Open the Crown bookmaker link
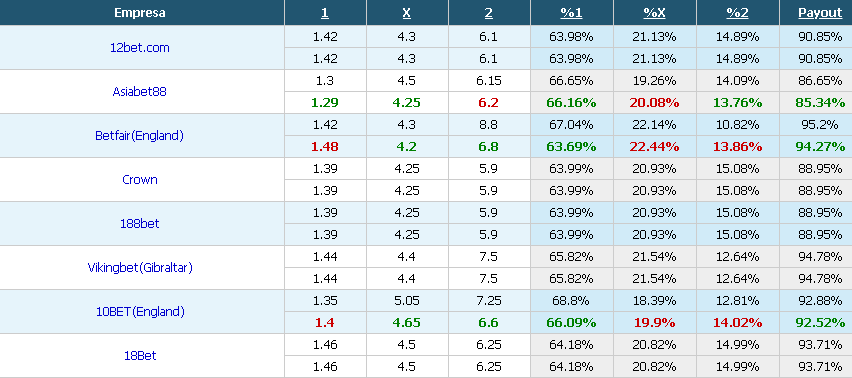 click(x=140, y=179)
